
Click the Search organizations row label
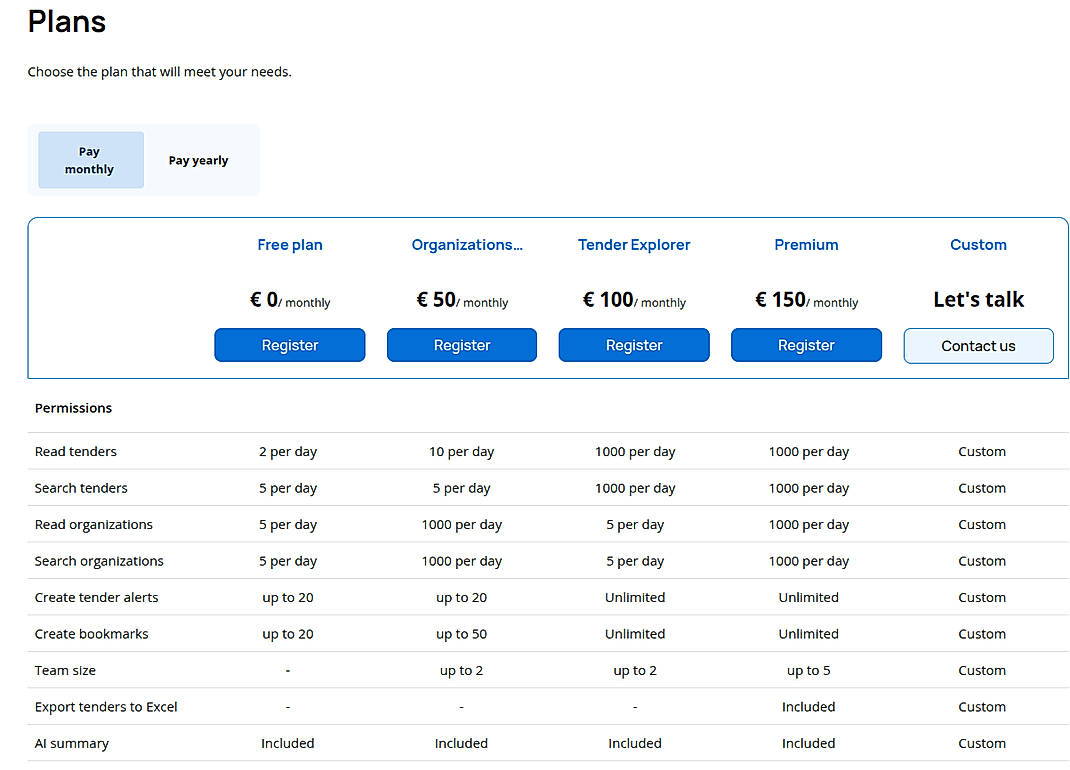(x=99, y=561)
